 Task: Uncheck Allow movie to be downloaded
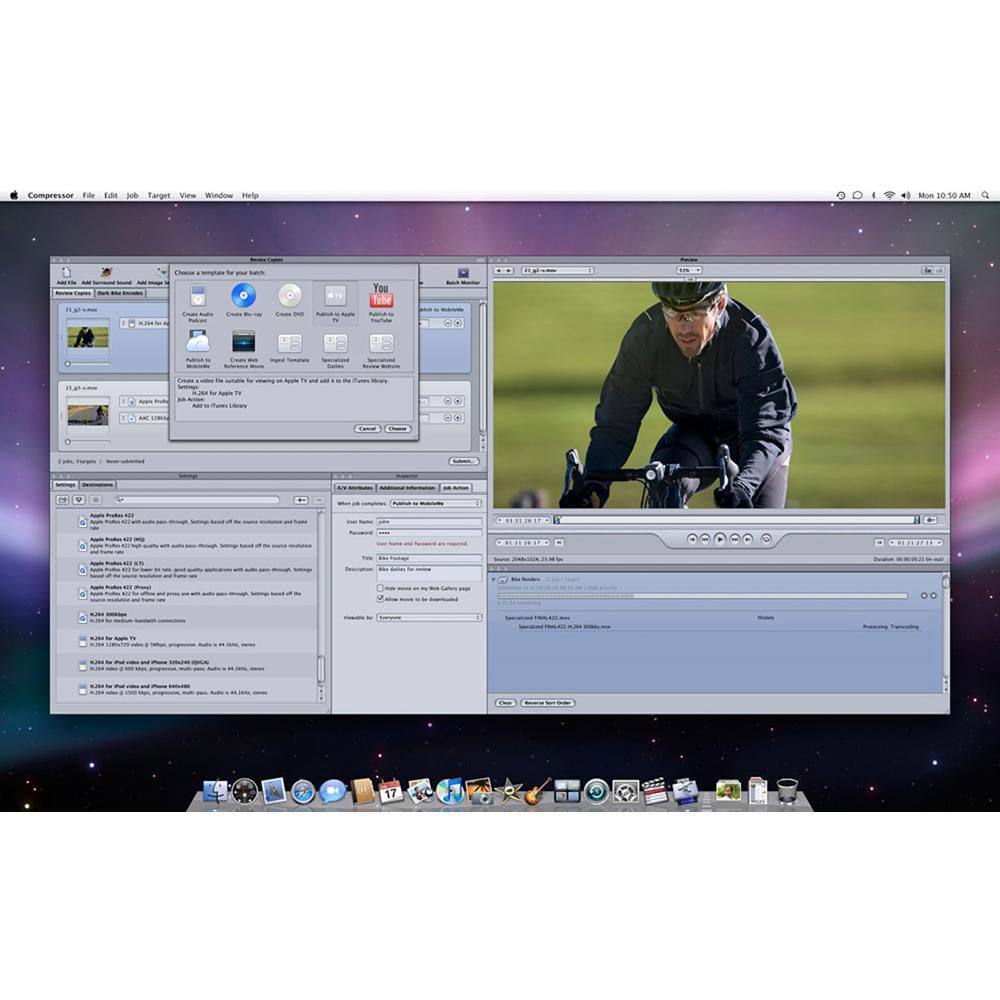[x=380, y=599]
